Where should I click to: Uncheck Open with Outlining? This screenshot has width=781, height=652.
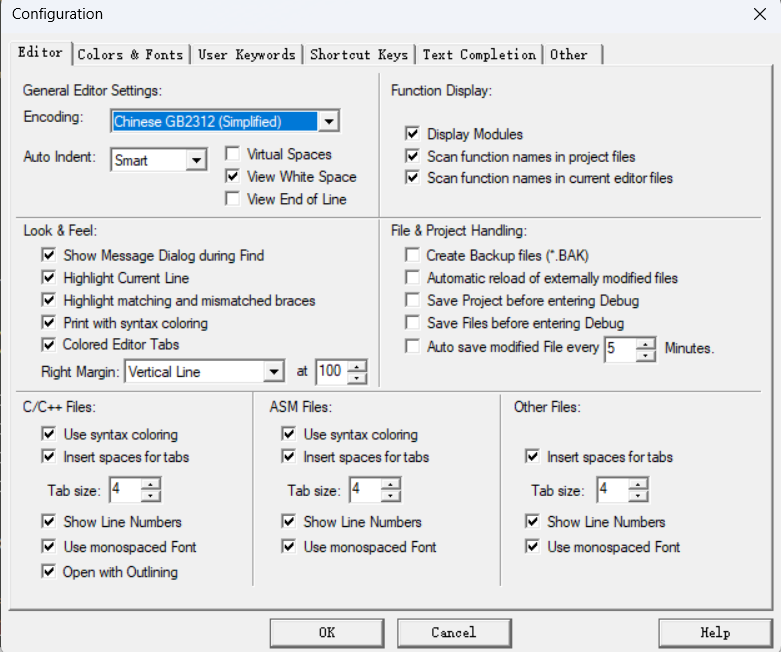49,571
